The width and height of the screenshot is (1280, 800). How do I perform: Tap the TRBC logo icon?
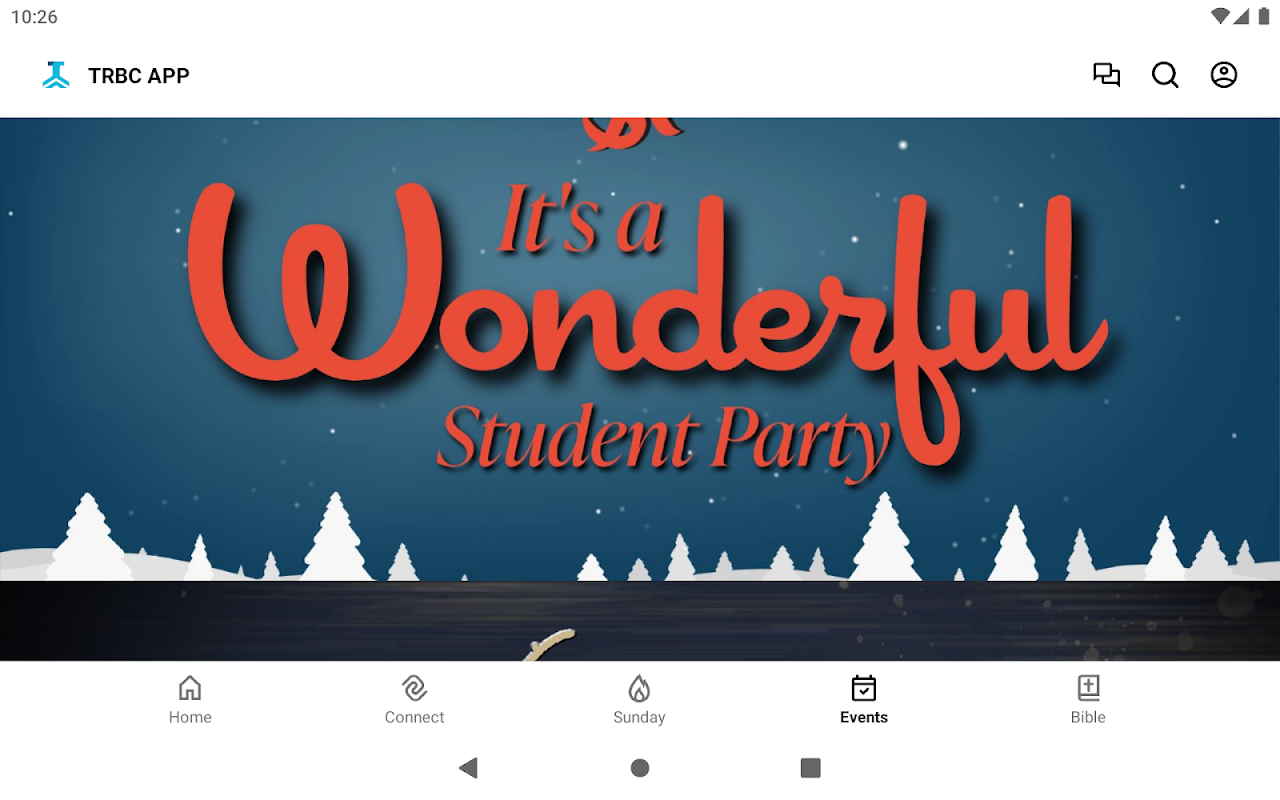click(x=56, y=75)
